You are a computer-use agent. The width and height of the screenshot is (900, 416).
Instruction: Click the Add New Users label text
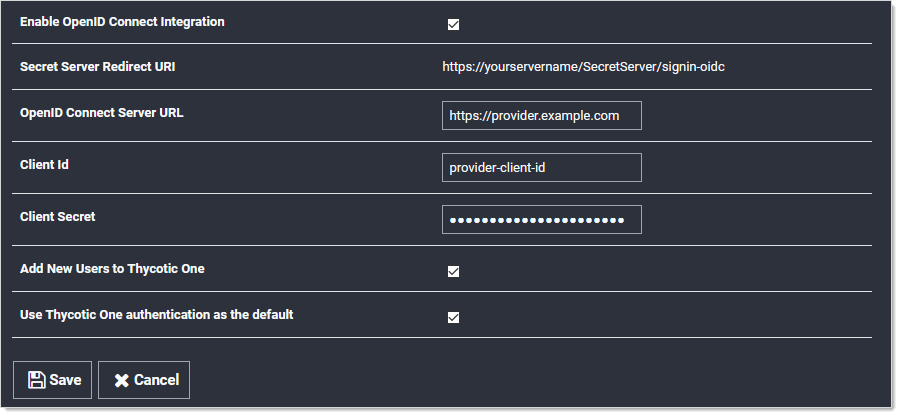click(x=112, y=269)
